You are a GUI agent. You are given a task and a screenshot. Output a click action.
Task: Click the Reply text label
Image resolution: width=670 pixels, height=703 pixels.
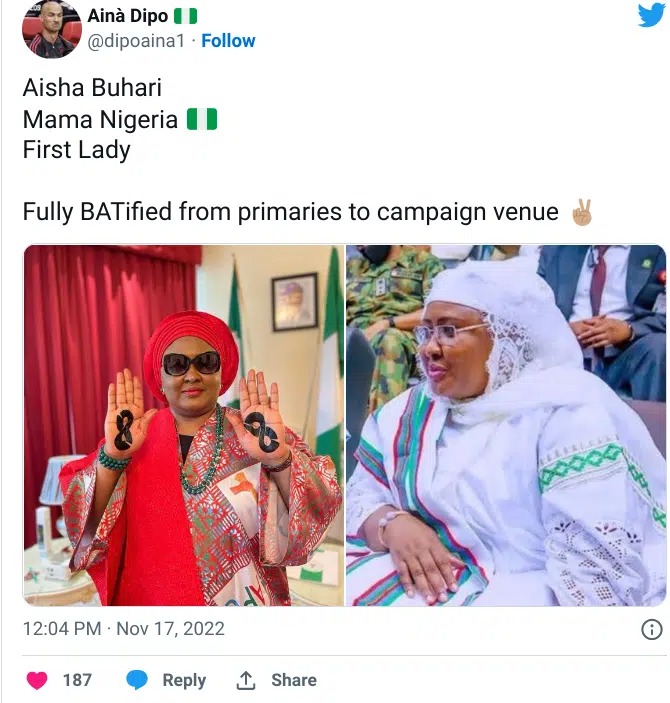tap(184, 680)
